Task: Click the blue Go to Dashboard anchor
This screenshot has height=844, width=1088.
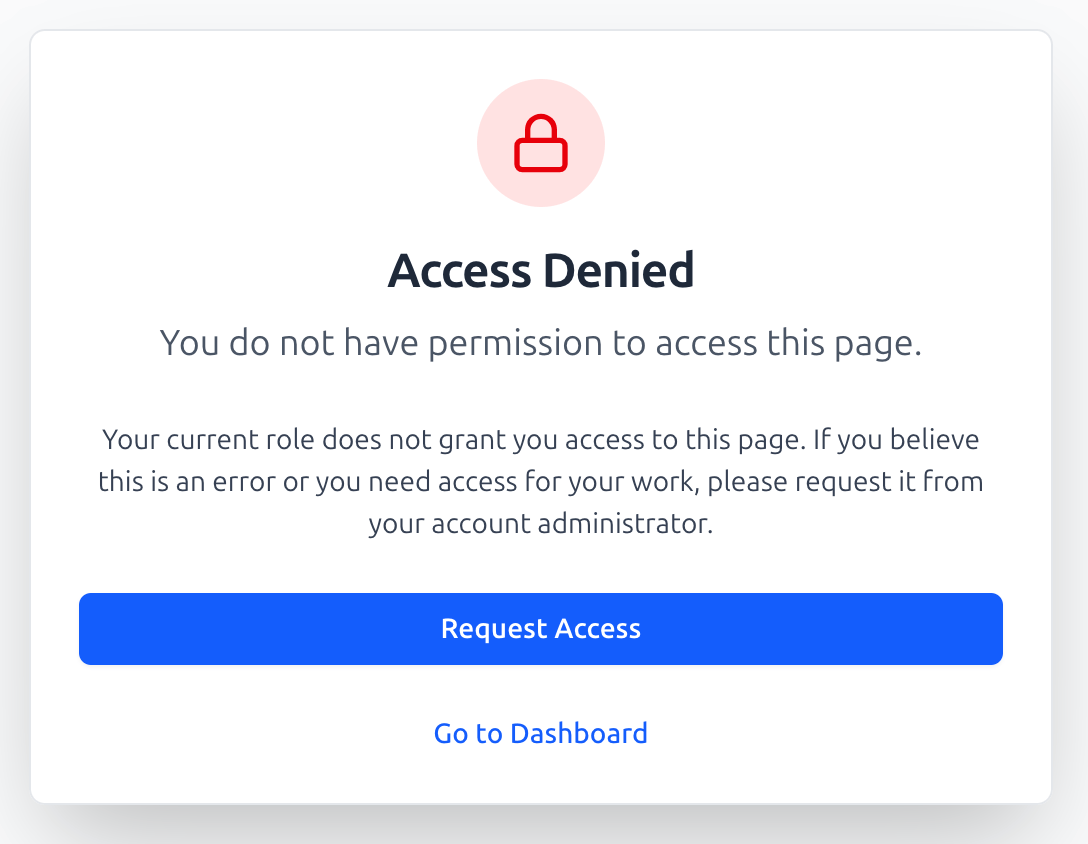Action: click(x=540, y=733)
